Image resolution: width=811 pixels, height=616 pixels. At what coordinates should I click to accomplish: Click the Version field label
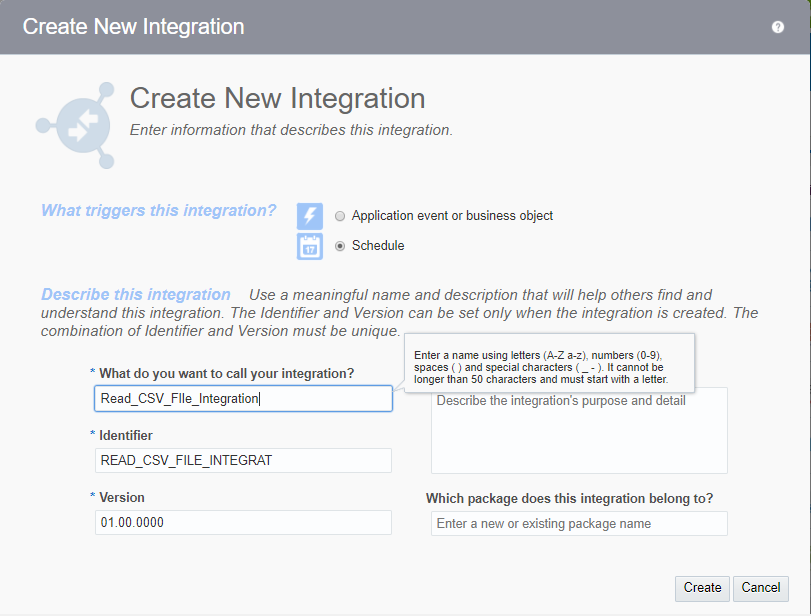click(122, 498)
